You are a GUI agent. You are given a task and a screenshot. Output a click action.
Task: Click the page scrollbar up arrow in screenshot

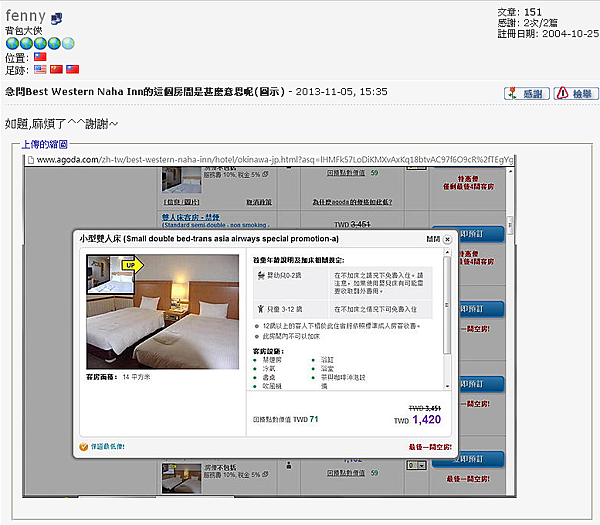pyautogui.click(x=510, y=171)
